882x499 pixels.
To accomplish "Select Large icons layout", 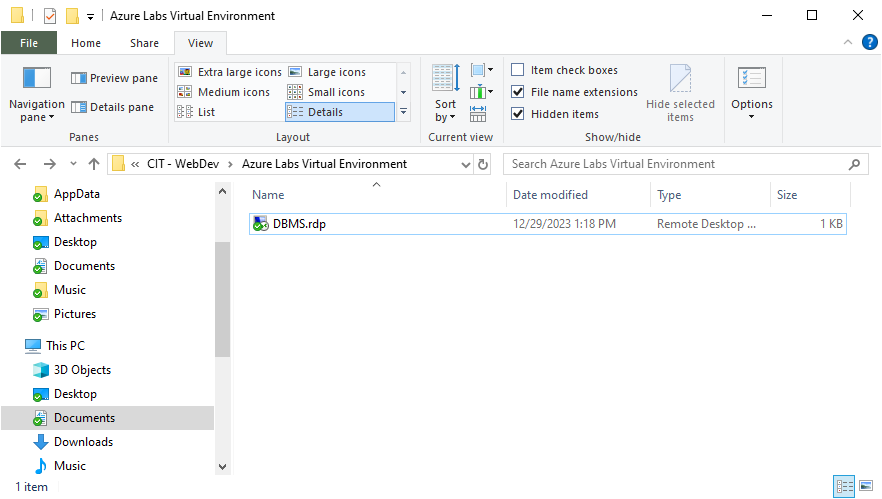I will (x=327, y=72).
